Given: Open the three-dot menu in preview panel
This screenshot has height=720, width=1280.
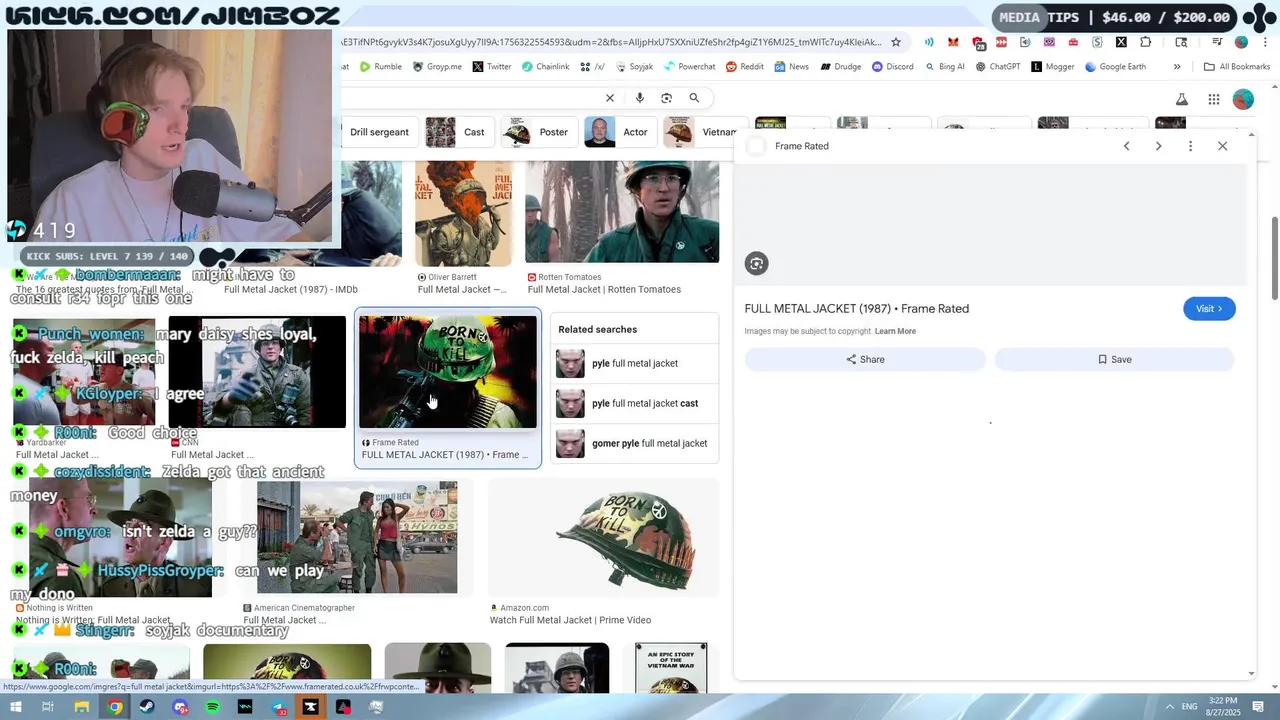Looking at the screenshot, I should (1190, 146).
